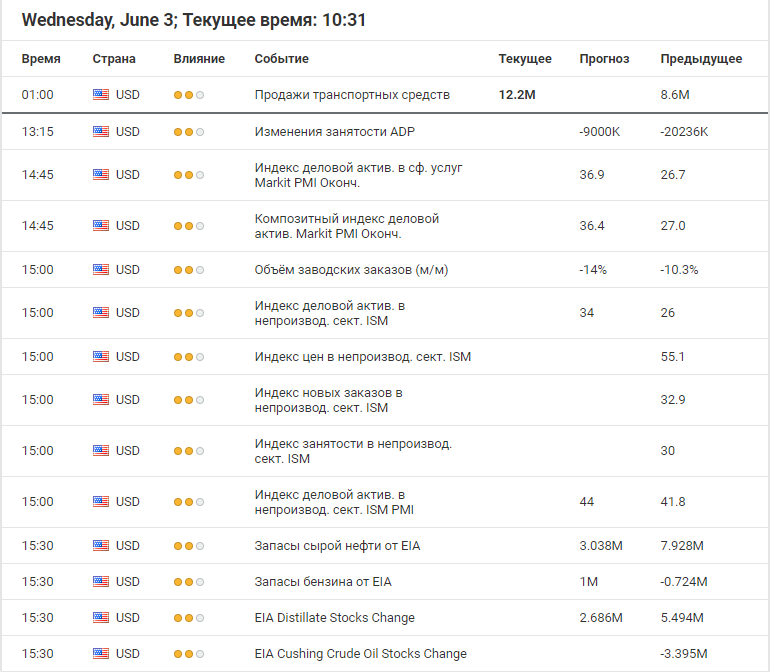
Task: Click flag icon in Запасы бензина от EIA row
Action: 101,582
